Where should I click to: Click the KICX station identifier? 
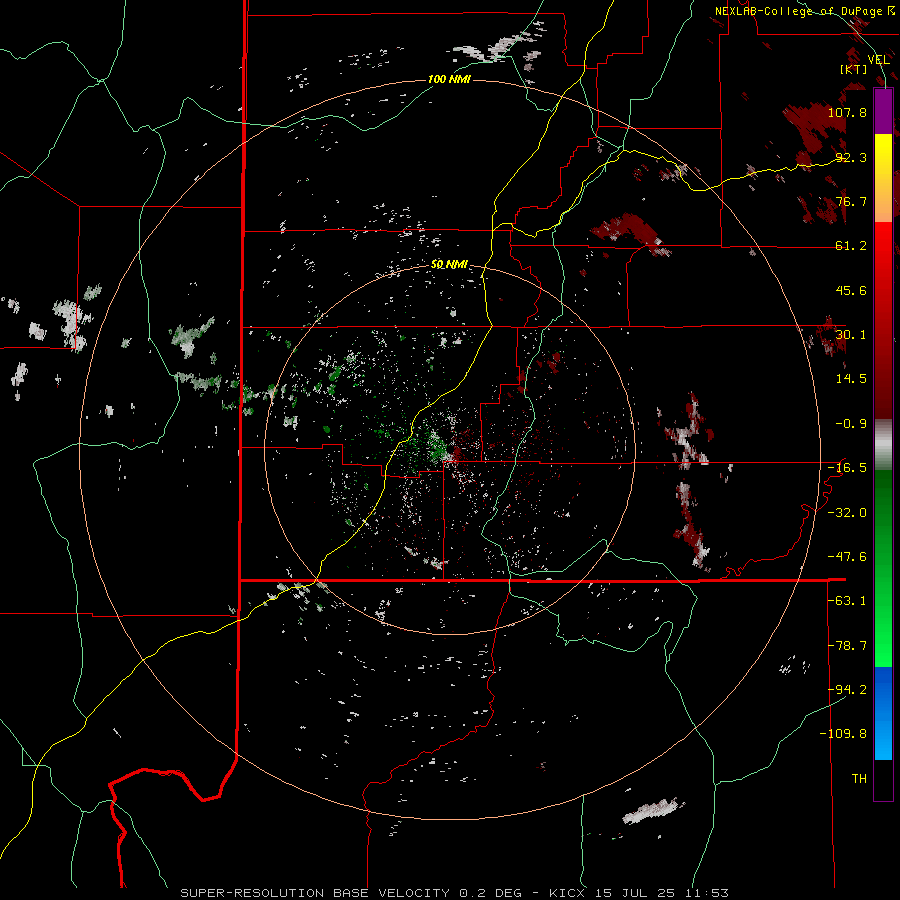(567, 893)
